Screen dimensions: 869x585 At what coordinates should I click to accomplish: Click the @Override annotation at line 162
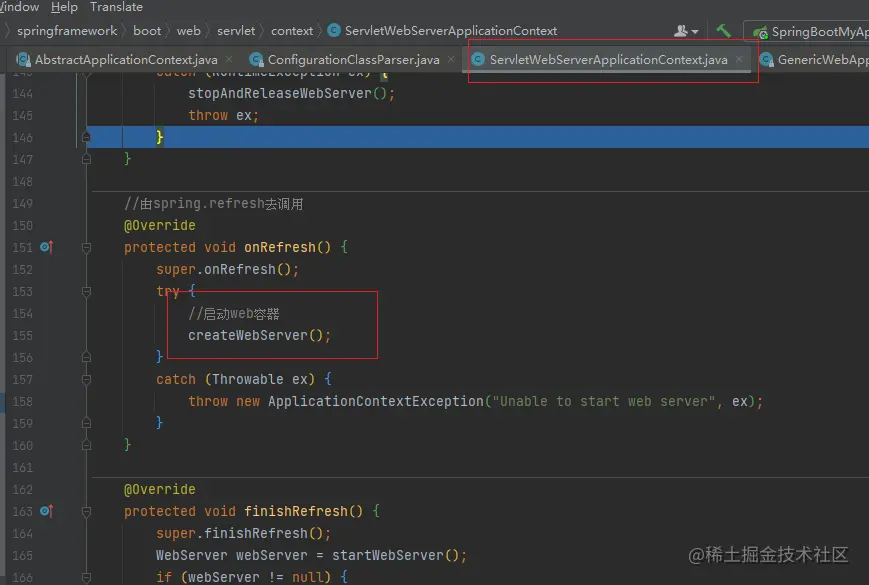160,489
